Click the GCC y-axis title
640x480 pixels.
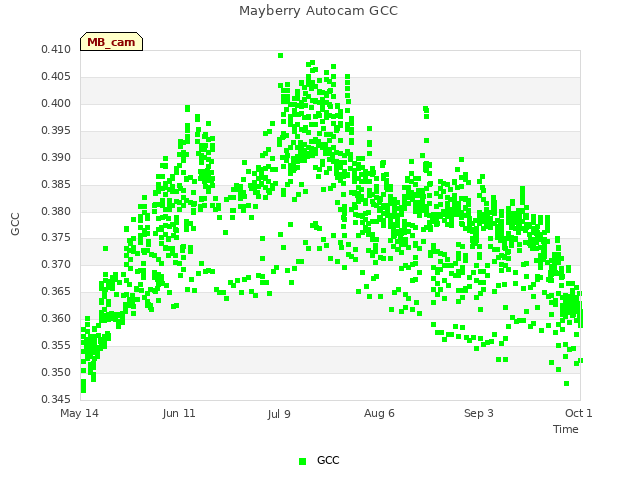click(x=15, y=224)
